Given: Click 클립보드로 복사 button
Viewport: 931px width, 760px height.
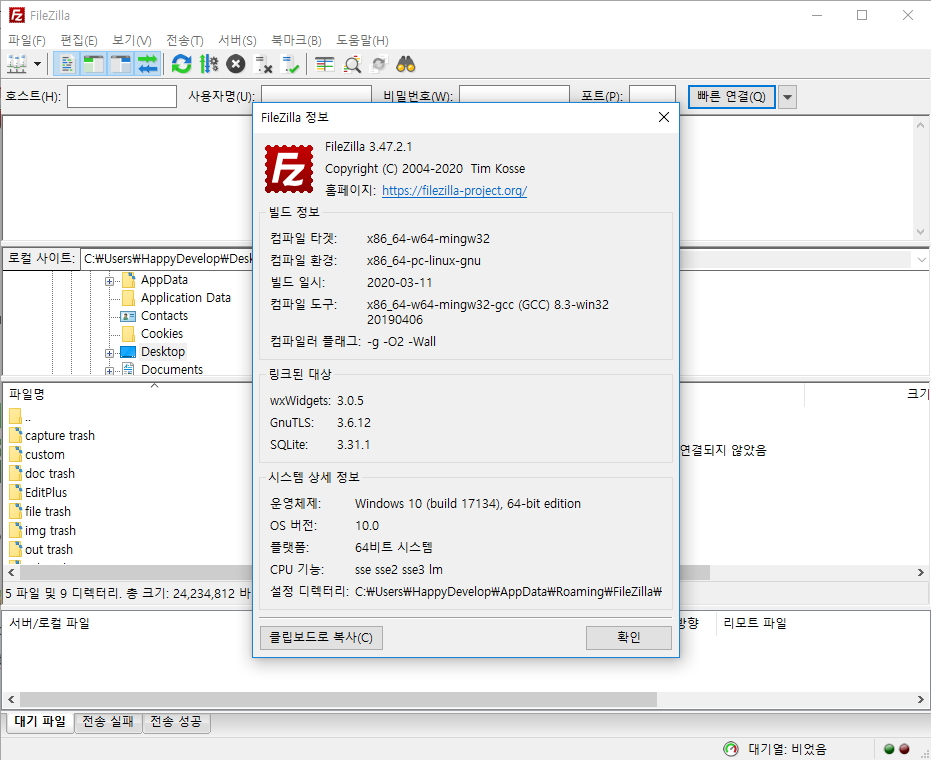Looking at the screenshot, I should coord(321,638).
